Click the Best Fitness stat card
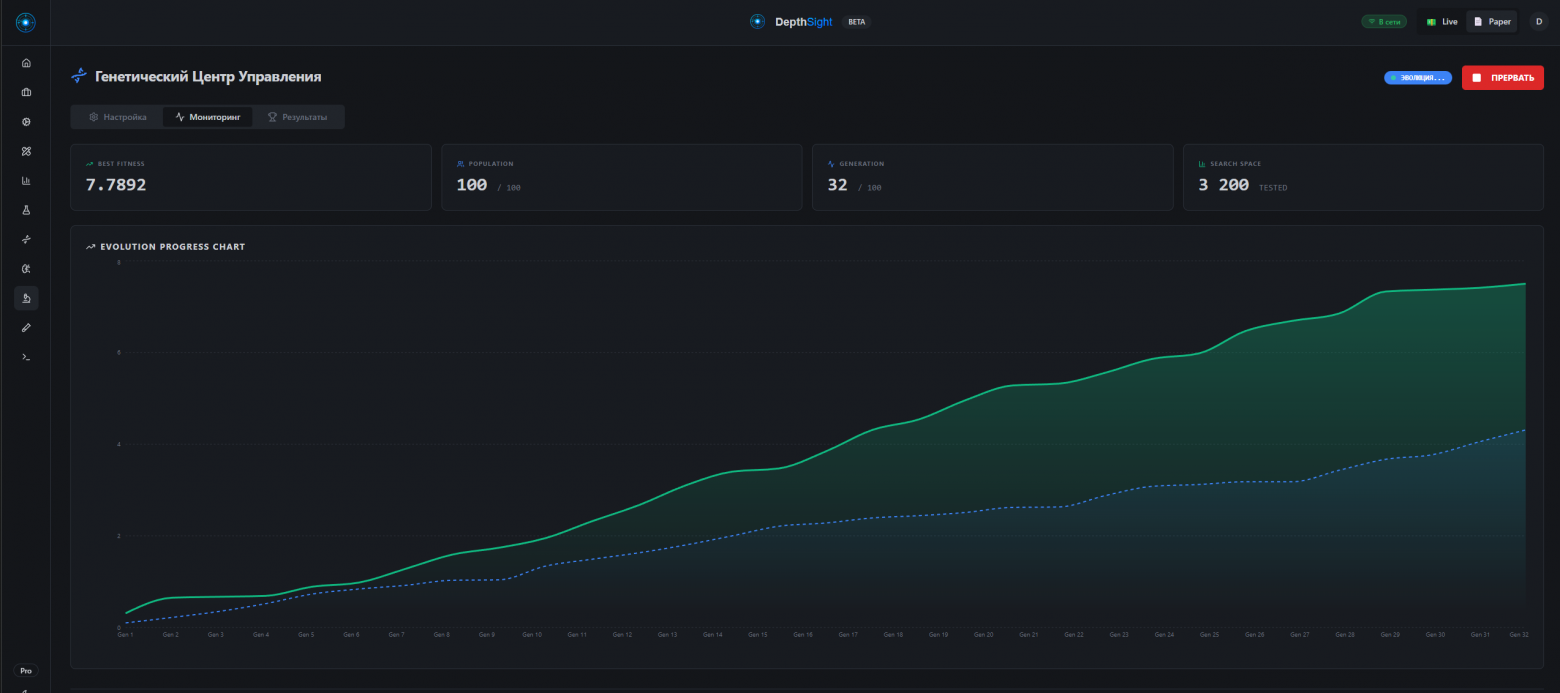Image resolution: width=1560 pixels, height=693 pixels. click(x=250, y=177)
